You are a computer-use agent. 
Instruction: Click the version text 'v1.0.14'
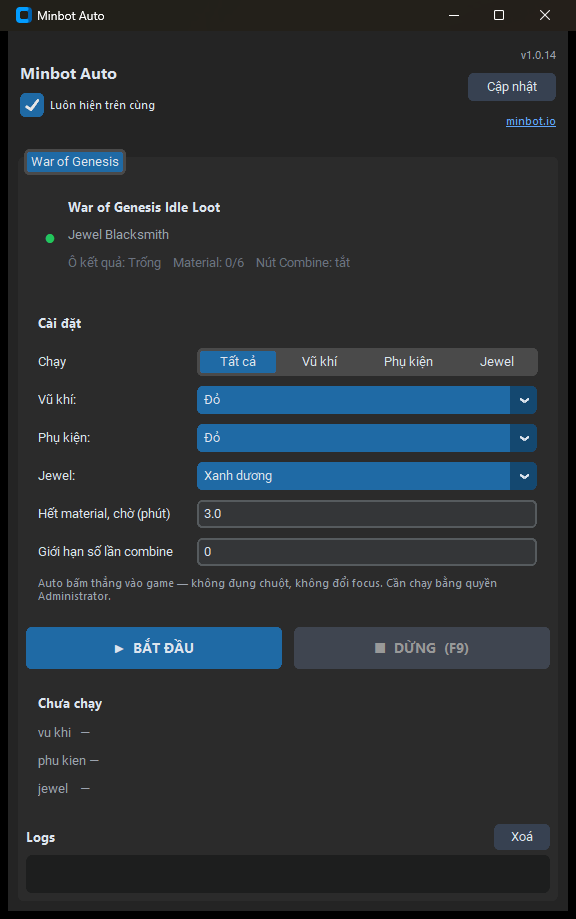[x=538, y=55]
